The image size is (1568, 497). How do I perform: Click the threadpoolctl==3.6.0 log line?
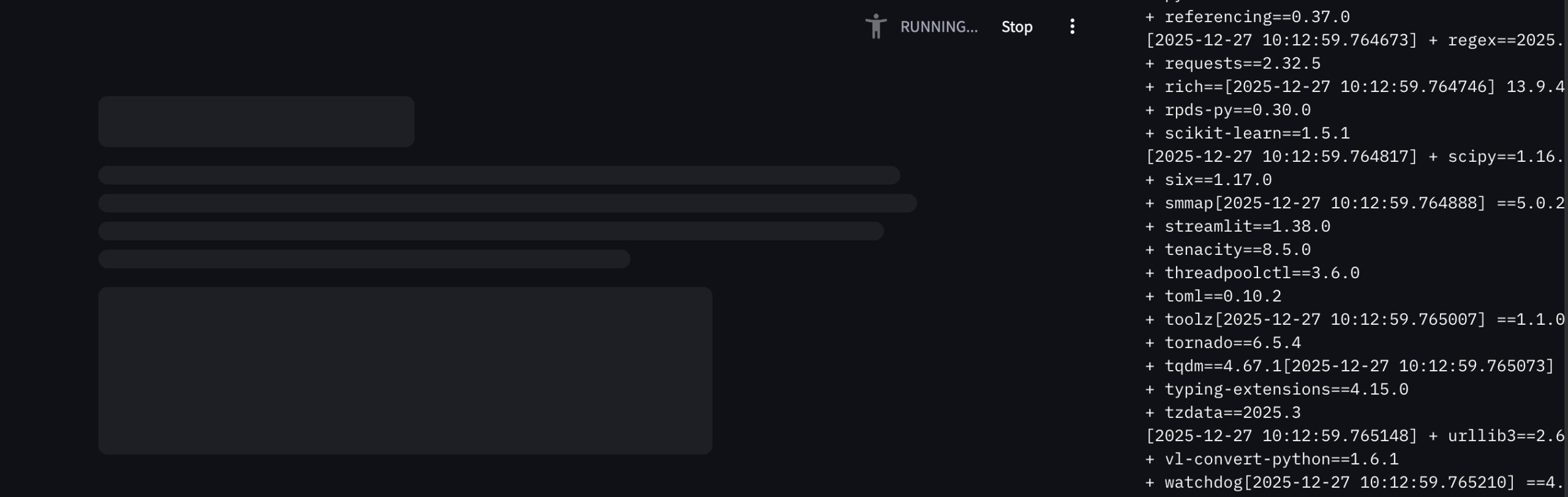point(1262,273)
